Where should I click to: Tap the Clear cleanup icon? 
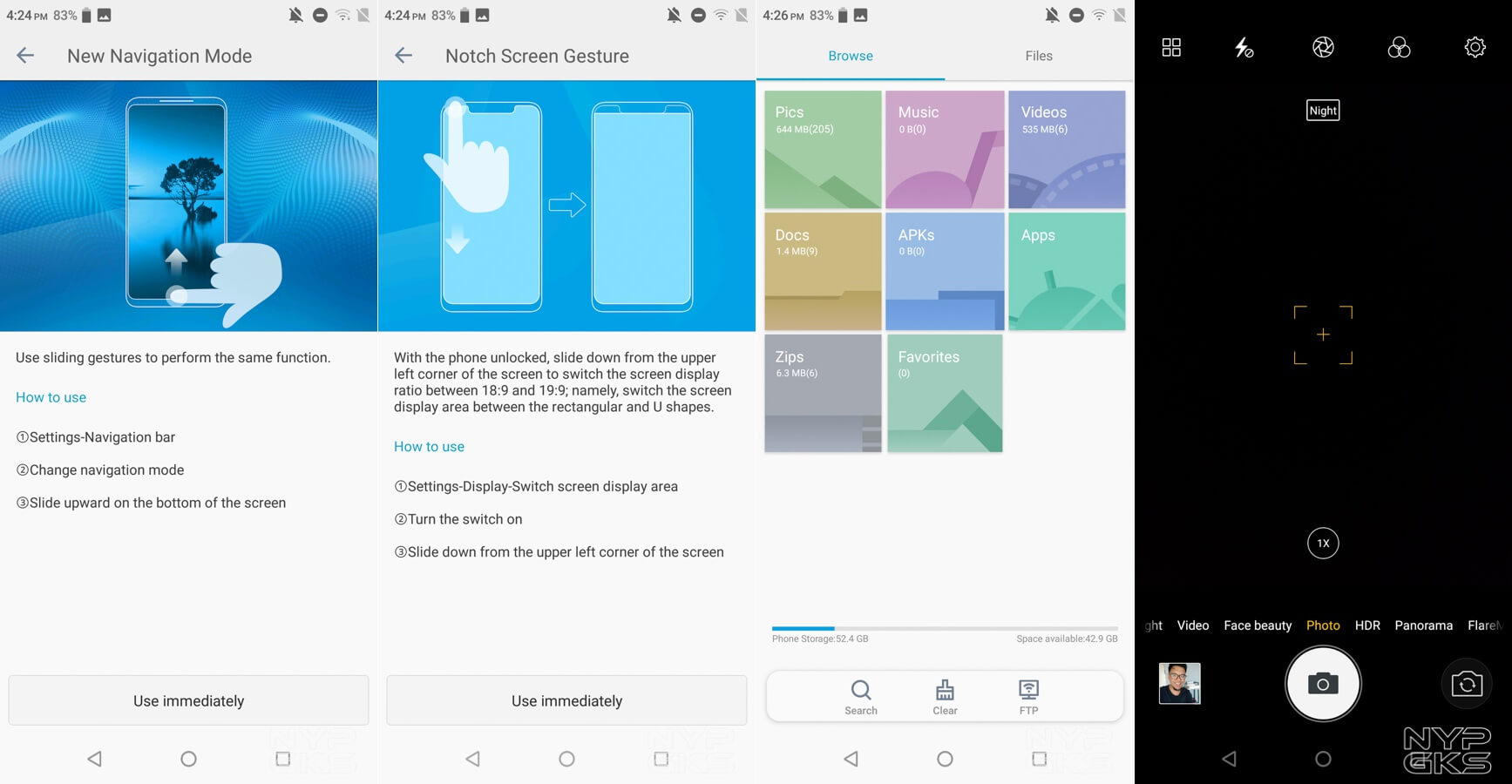[945, 697]
